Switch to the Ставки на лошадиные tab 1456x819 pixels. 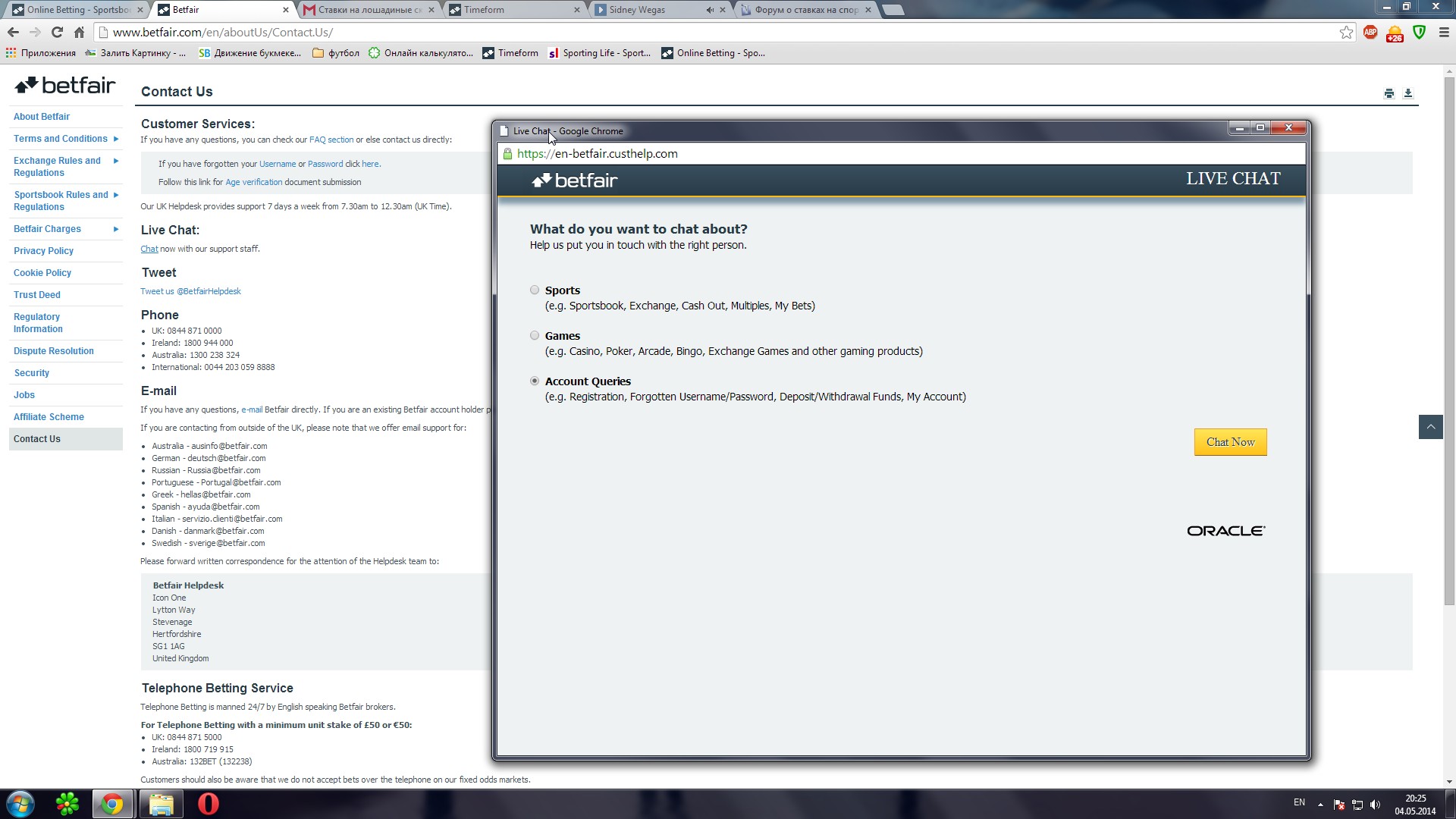click(368, 10)
